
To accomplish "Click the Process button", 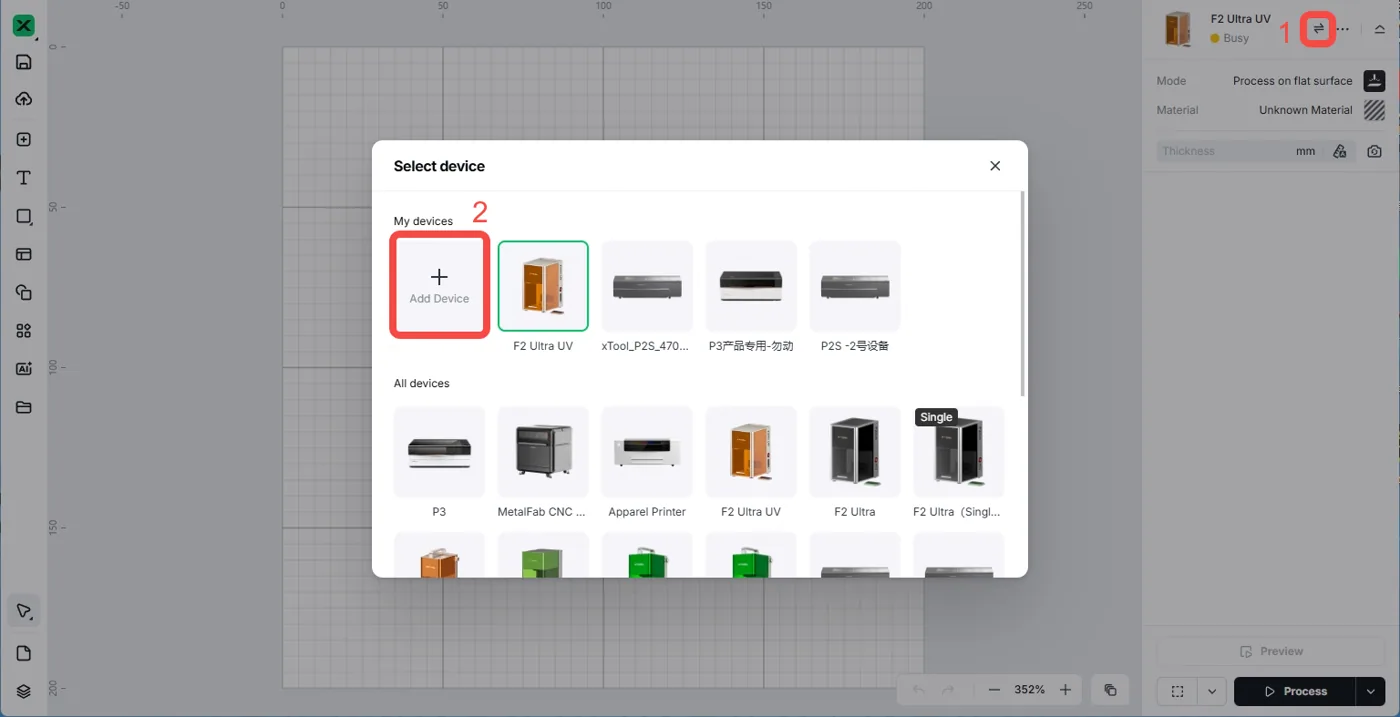I will pos(1295,691).
